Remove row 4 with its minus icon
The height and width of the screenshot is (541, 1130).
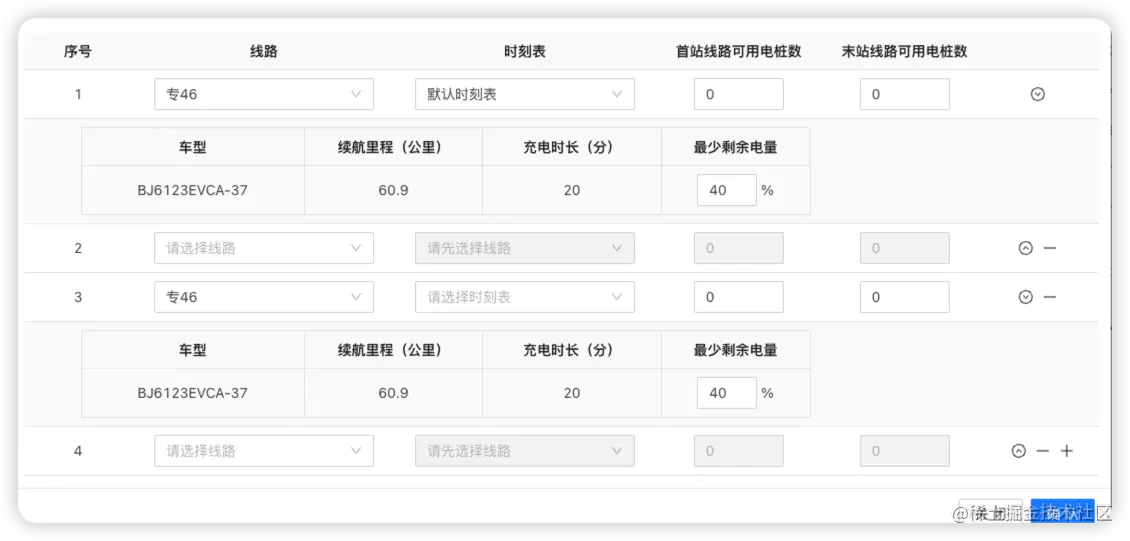point(1043,451)
